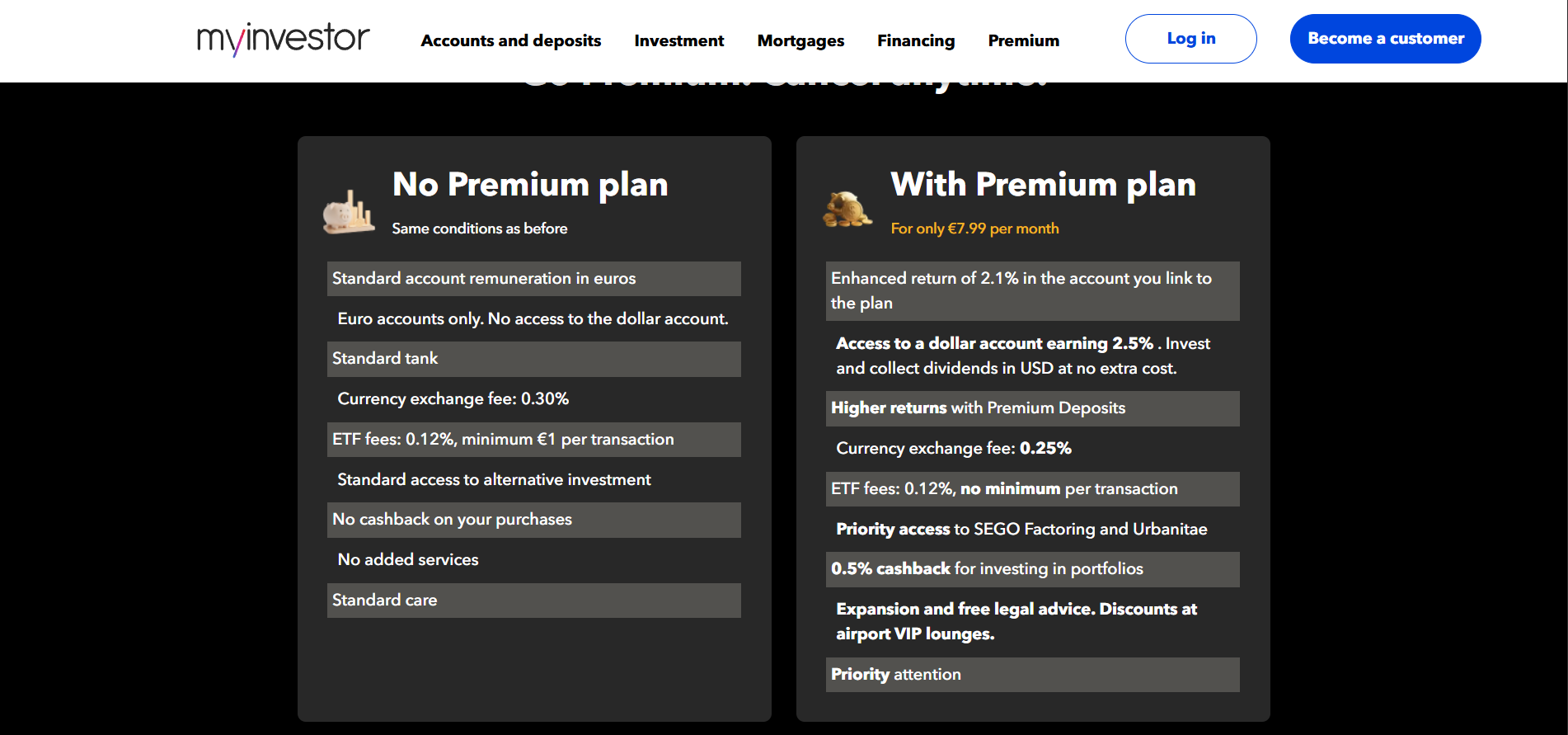Viewport: 1568px width, 735px height.
Task: Click the Log in button
Action: click(1190, 39)
